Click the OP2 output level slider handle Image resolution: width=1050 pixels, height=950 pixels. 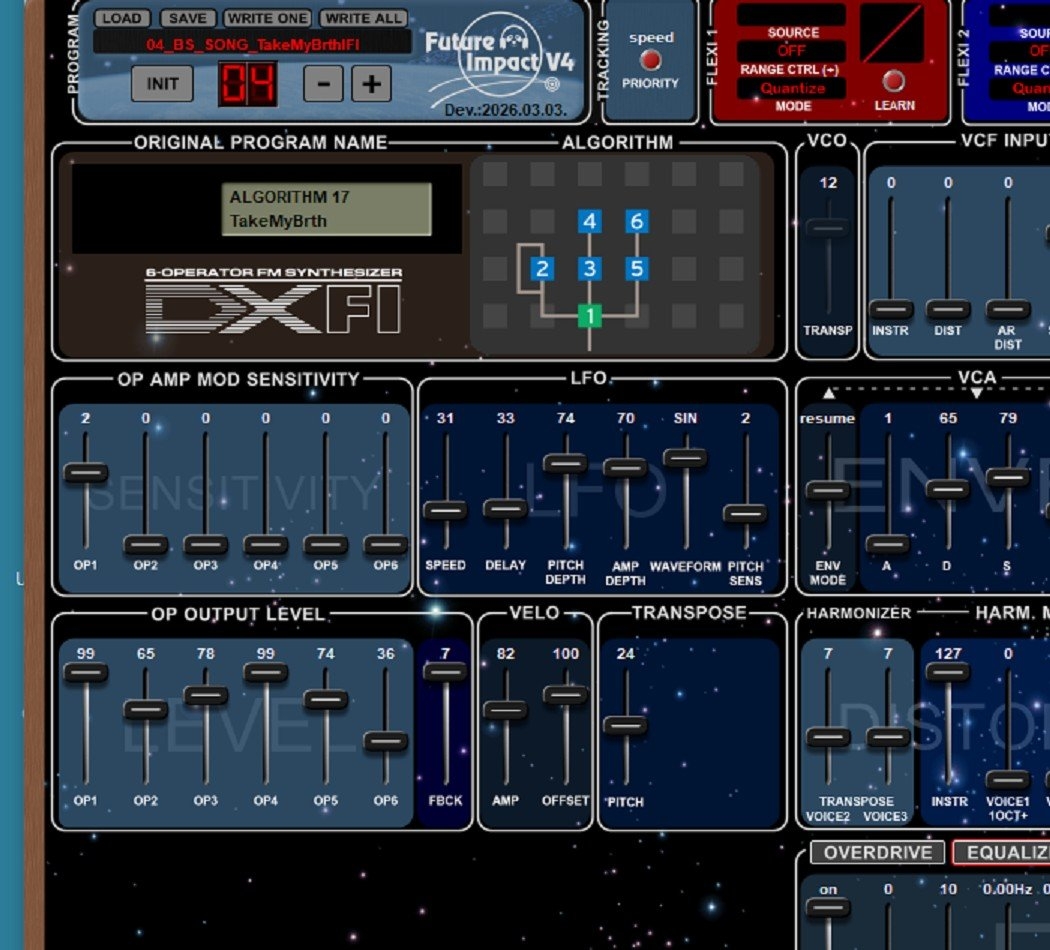[x=146, y=710]
